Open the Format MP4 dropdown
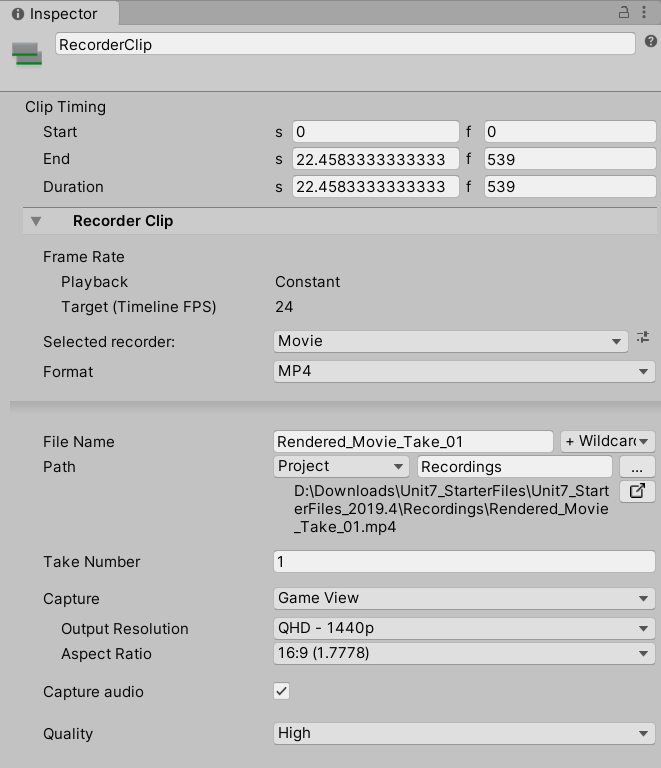 pyautogui.click(x=464, y=371)
